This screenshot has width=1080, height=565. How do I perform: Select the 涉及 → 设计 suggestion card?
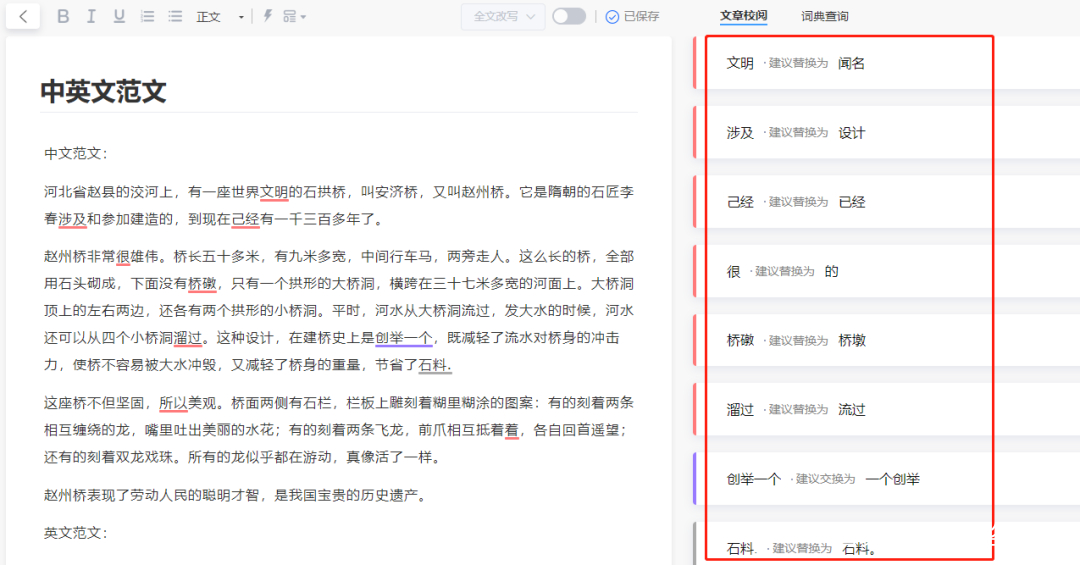[886, 132]
